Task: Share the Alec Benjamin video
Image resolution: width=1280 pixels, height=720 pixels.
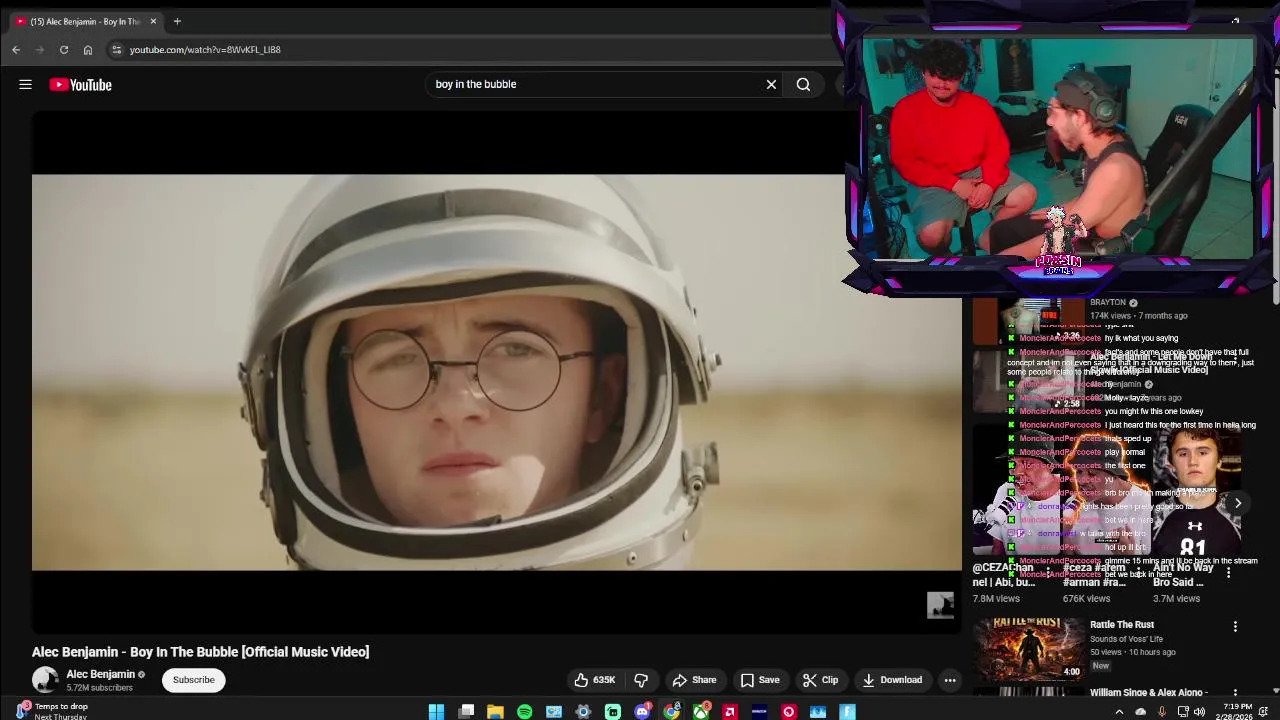Action: point(694,680)
